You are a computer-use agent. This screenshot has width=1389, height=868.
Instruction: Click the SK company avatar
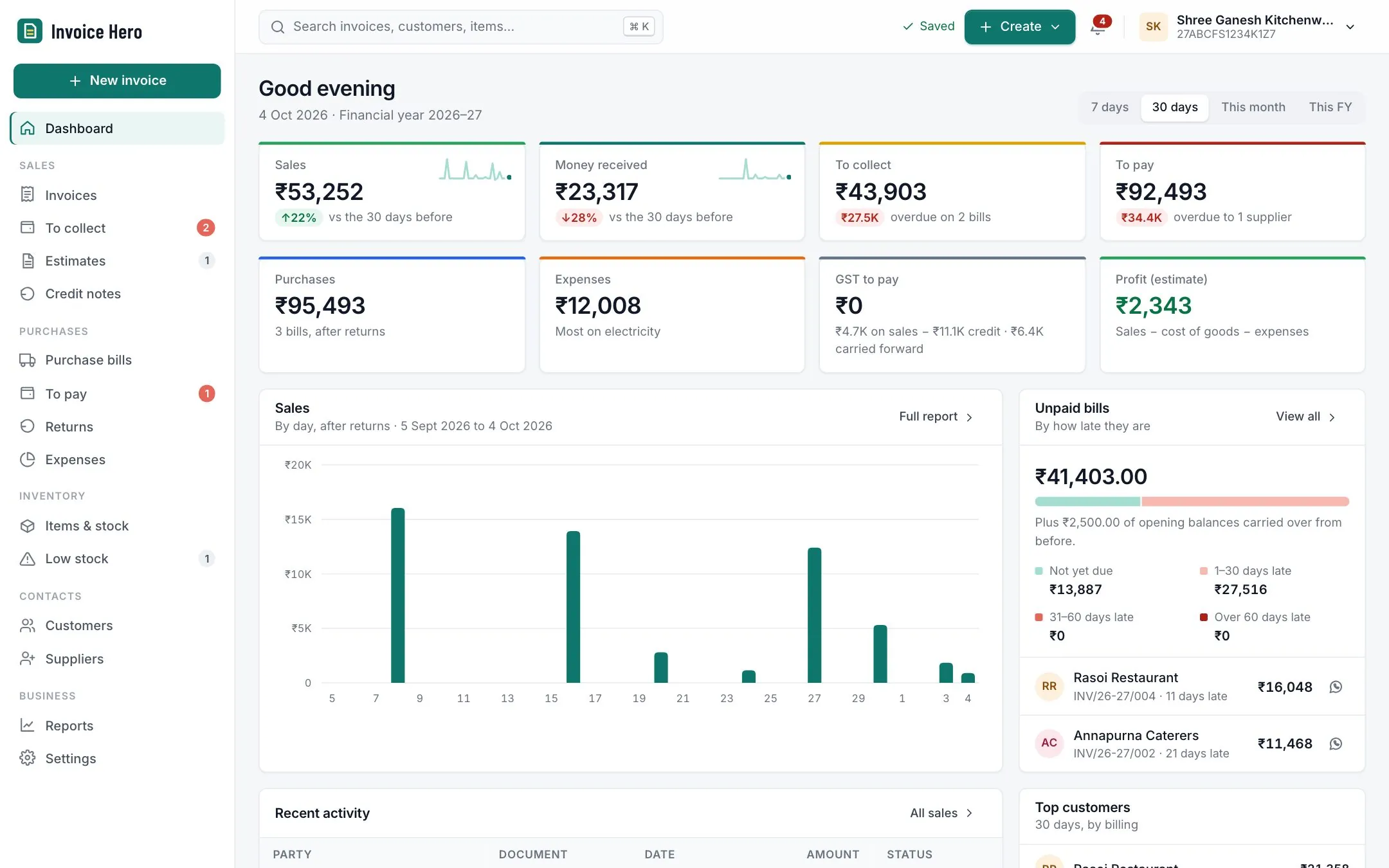(x=1153, y=27)
